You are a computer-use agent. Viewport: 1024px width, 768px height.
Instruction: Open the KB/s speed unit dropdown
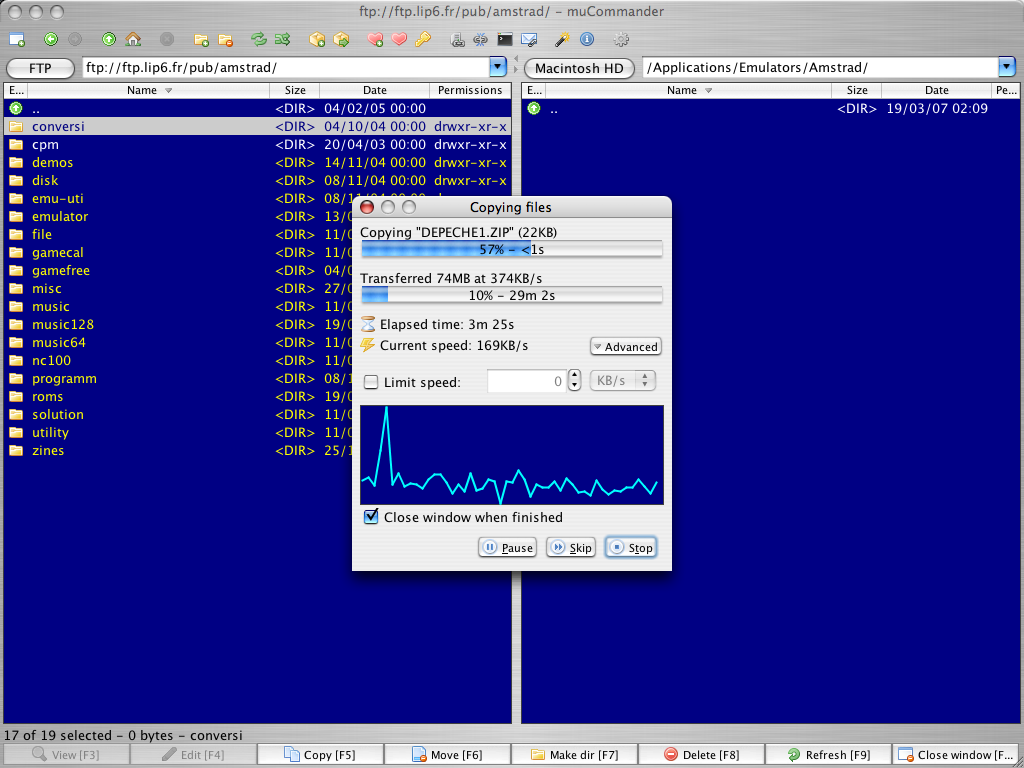click(x=624, y=381)
